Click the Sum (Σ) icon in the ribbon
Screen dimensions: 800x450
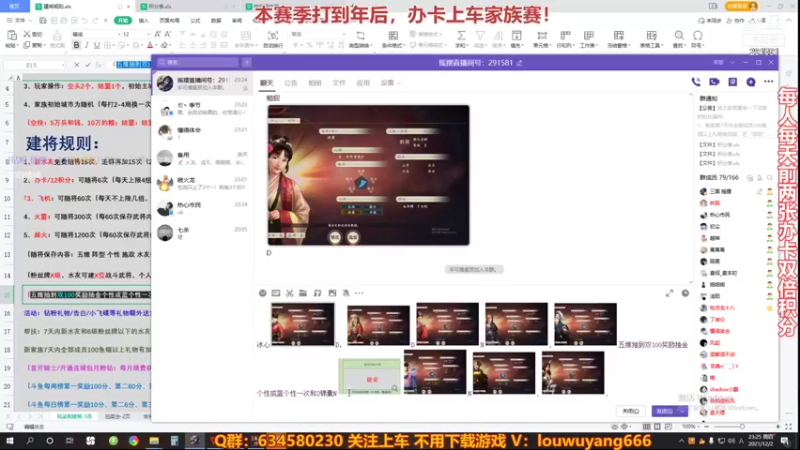[x=461, y=35]
